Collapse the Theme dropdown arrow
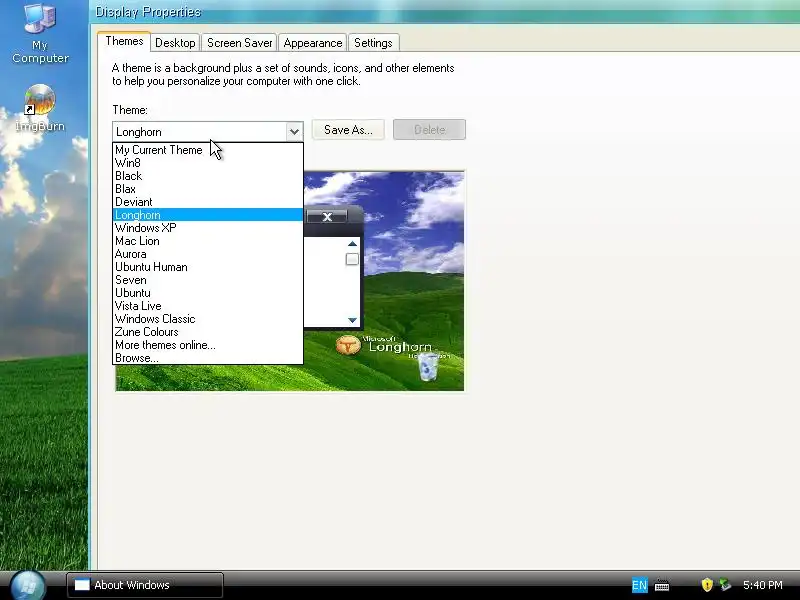This screenshot has width=800, height=600. click(x=294, y=132)
